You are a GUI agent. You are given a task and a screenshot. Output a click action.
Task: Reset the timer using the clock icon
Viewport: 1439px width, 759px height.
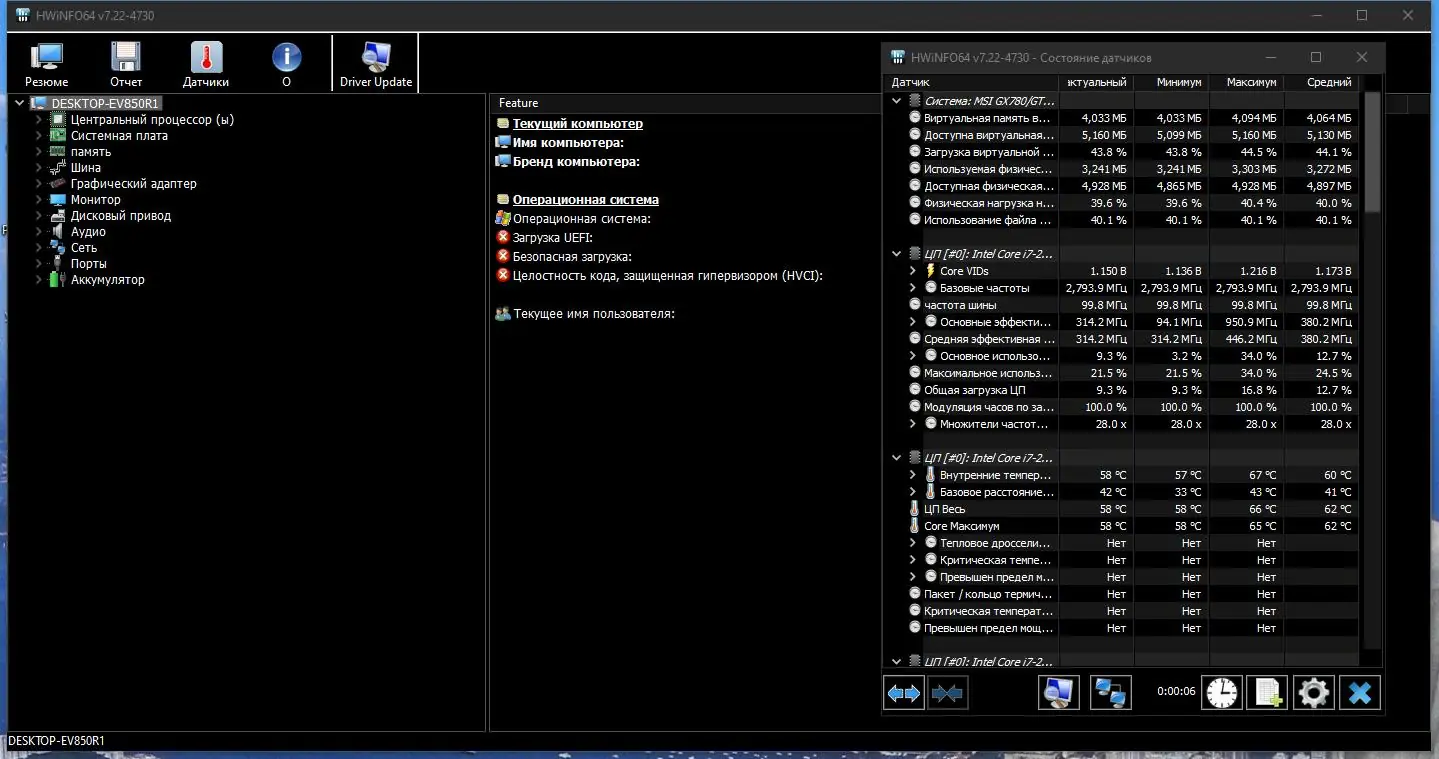[1221, 691]
